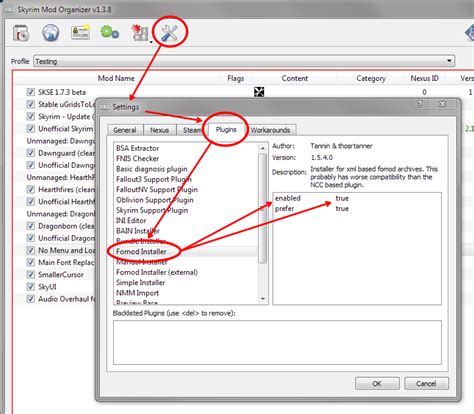This screenshot has height=414, width=474.
Task: Select Basic diagnosis plugin
Action: point(152,169)
